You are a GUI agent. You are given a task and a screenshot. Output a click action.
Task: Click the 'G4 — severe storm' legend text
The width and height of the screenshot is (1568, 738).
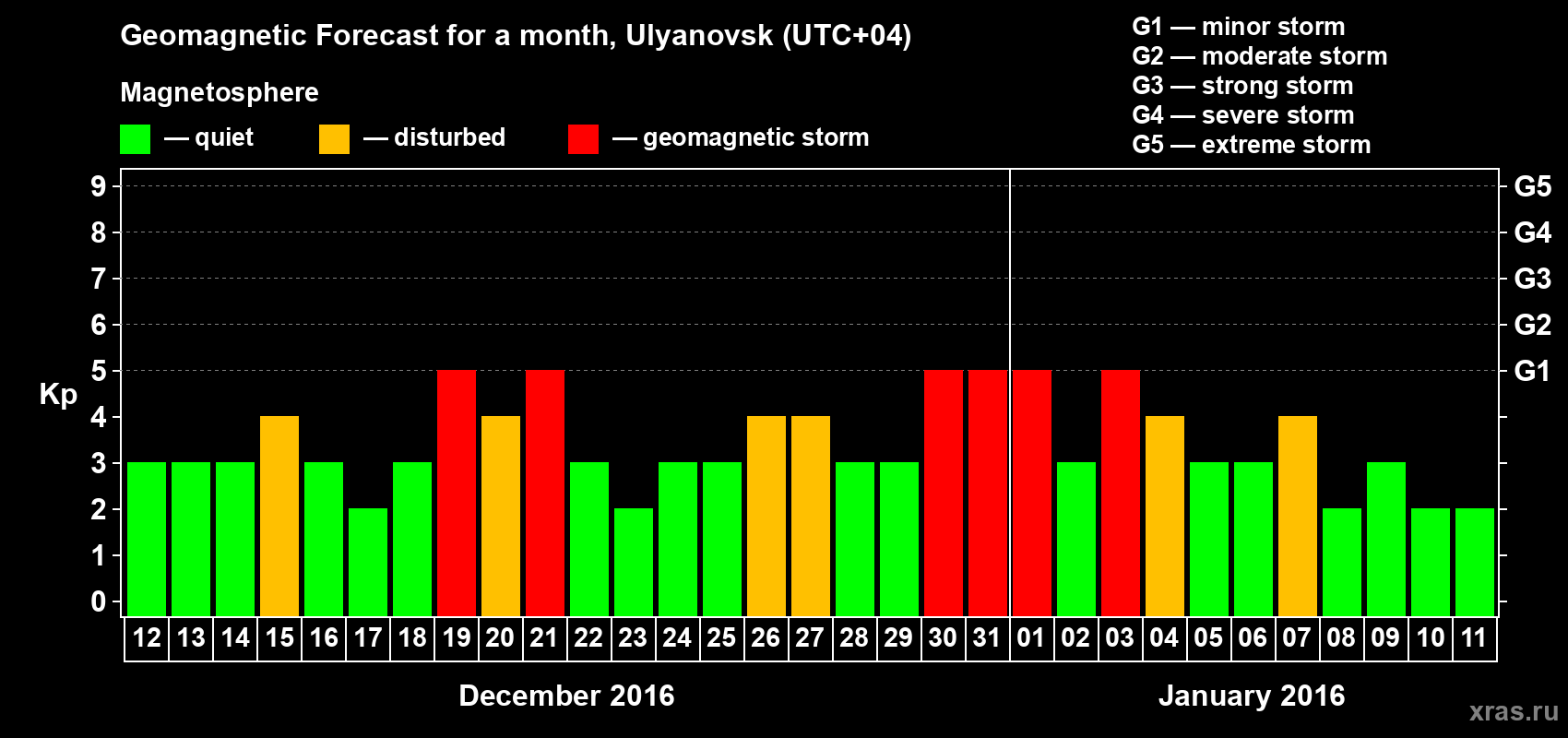pos(1243,115)
